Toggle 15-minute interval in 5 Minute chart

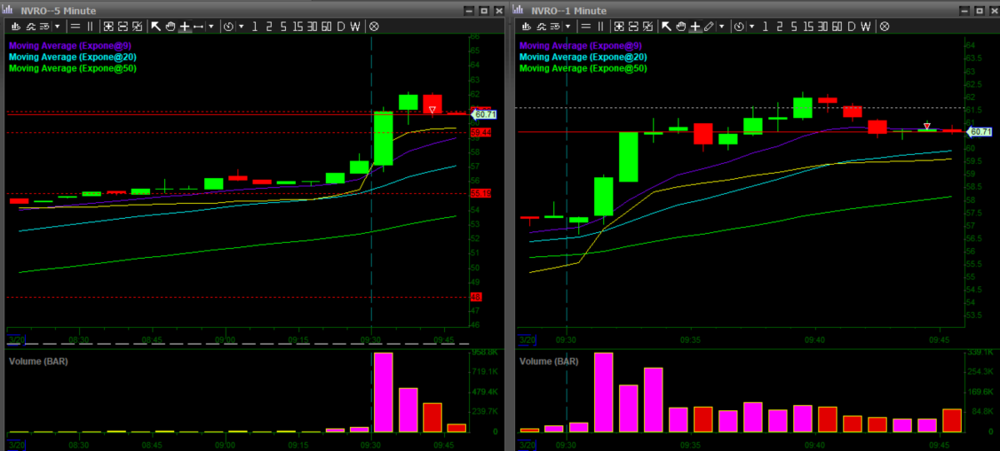click(x=296, y=26)
